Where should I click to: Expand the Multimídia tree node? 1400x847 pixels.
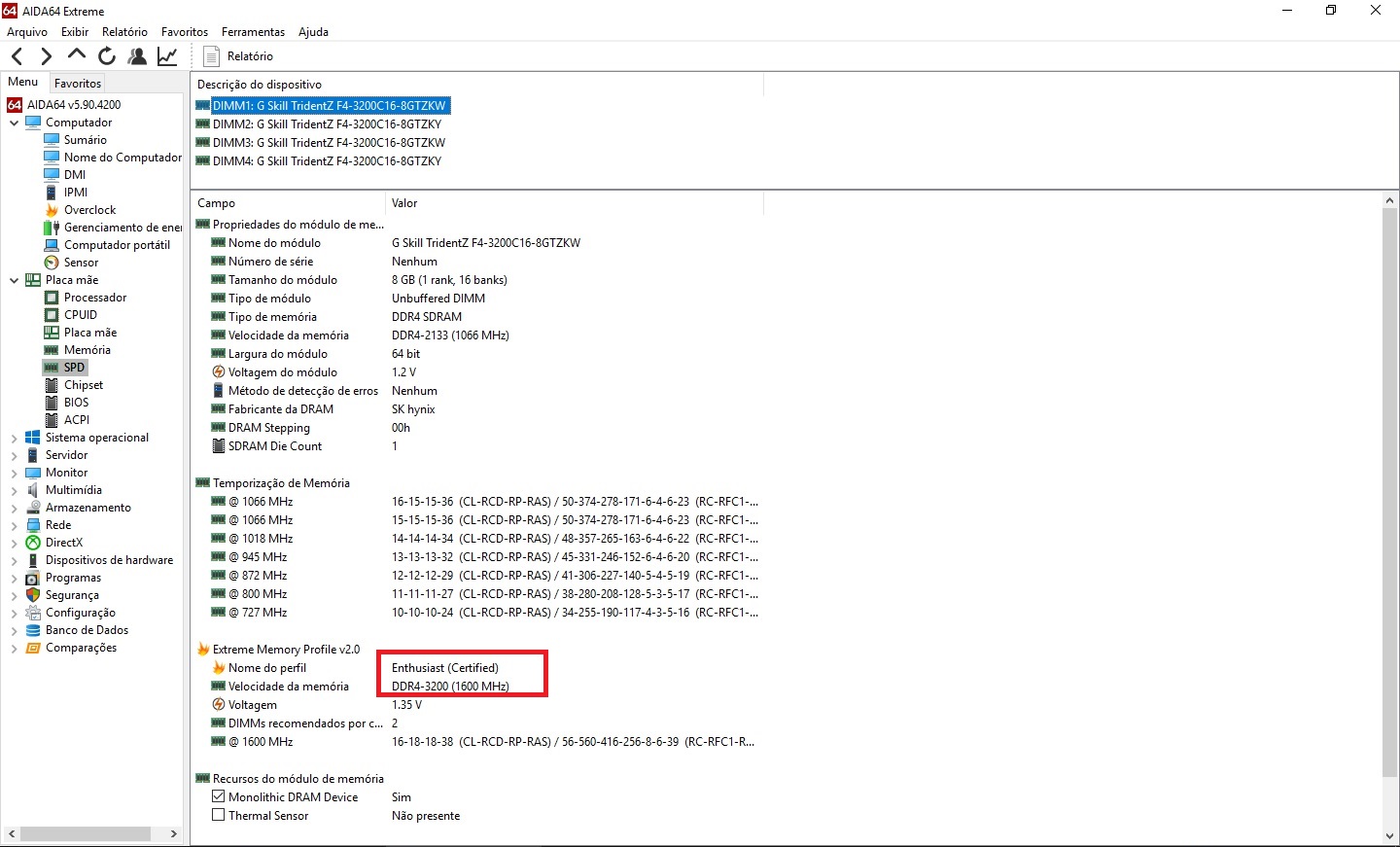(x=14, y=490)
